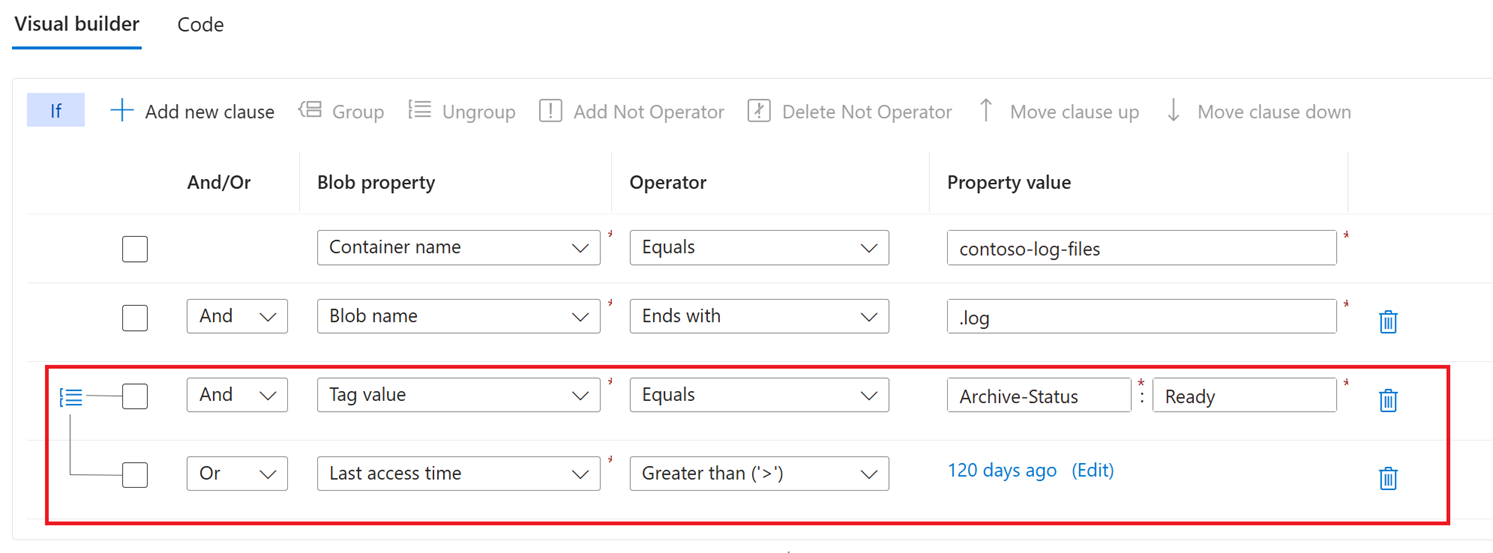
Task: Click the Move clause down arrow
Action: coord(1173,110)
